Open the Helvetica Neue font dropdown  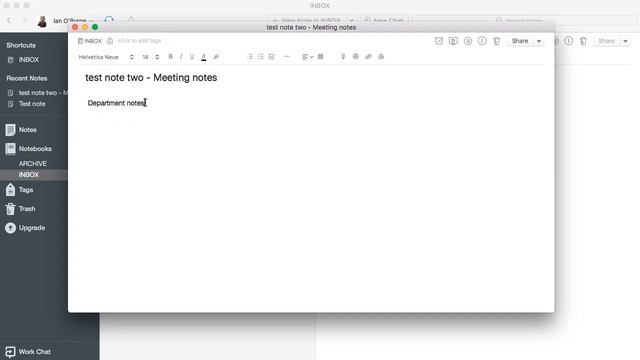[x=106, y=57]
